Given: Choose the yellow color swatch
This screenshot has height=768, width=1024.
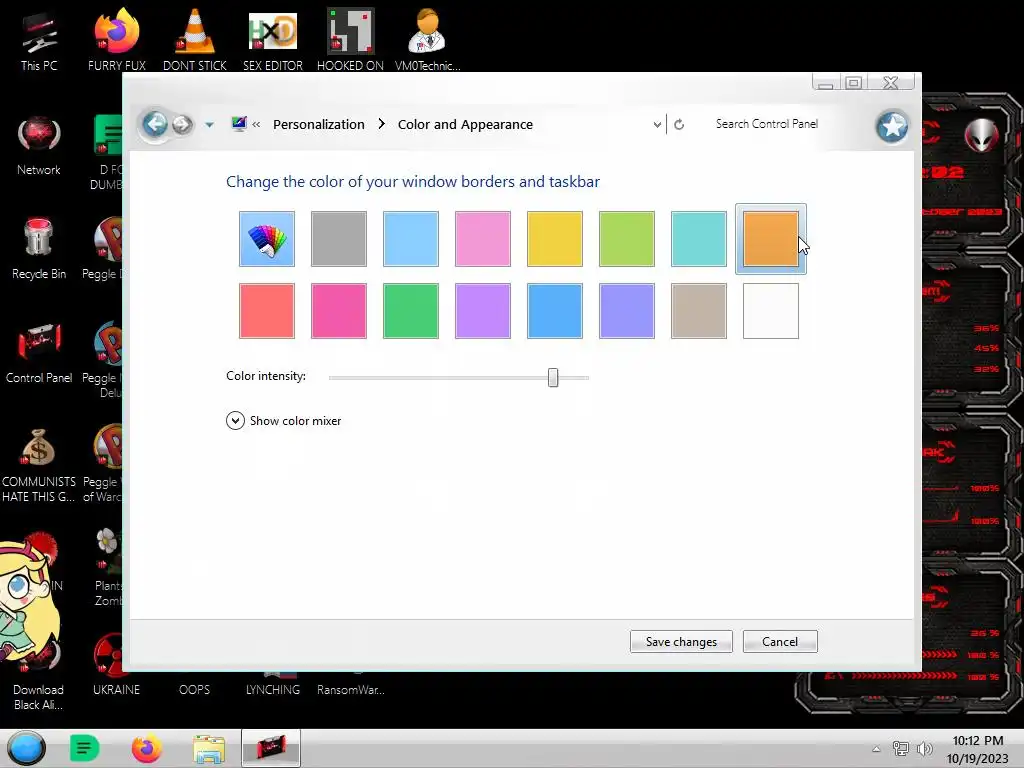Looking at the screenshot, I should click(554, 238).
